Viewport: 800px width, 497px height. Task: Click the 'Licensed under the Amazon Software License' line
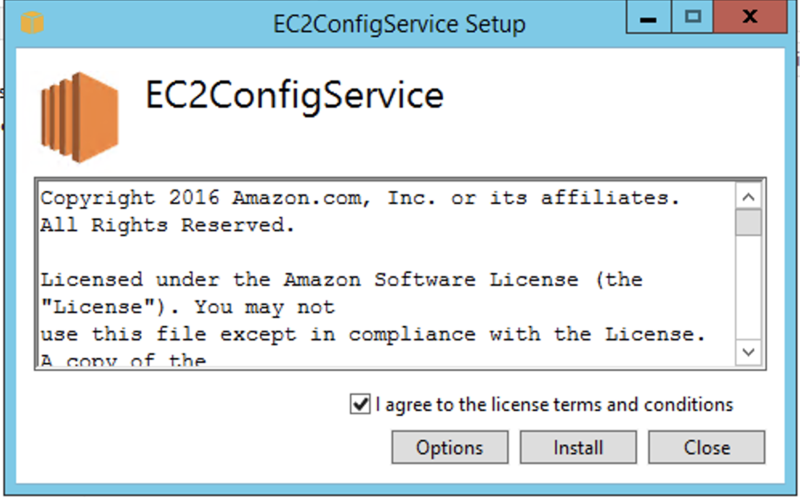click(341, 279)
